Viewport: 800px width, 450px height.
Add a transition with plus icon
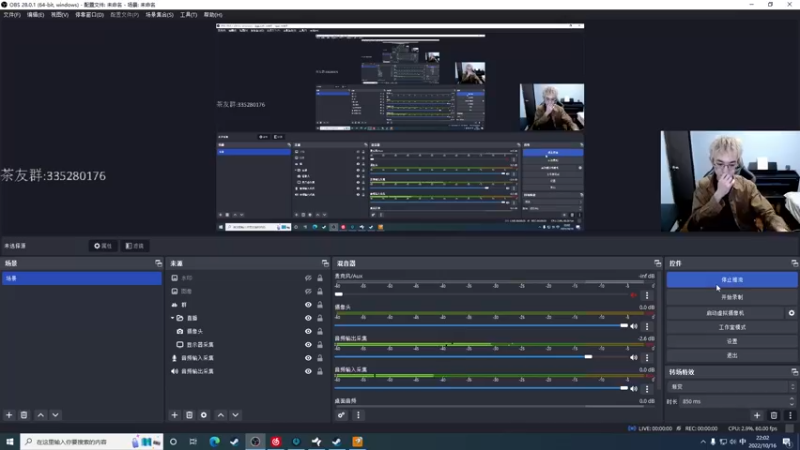coord(757,415)
